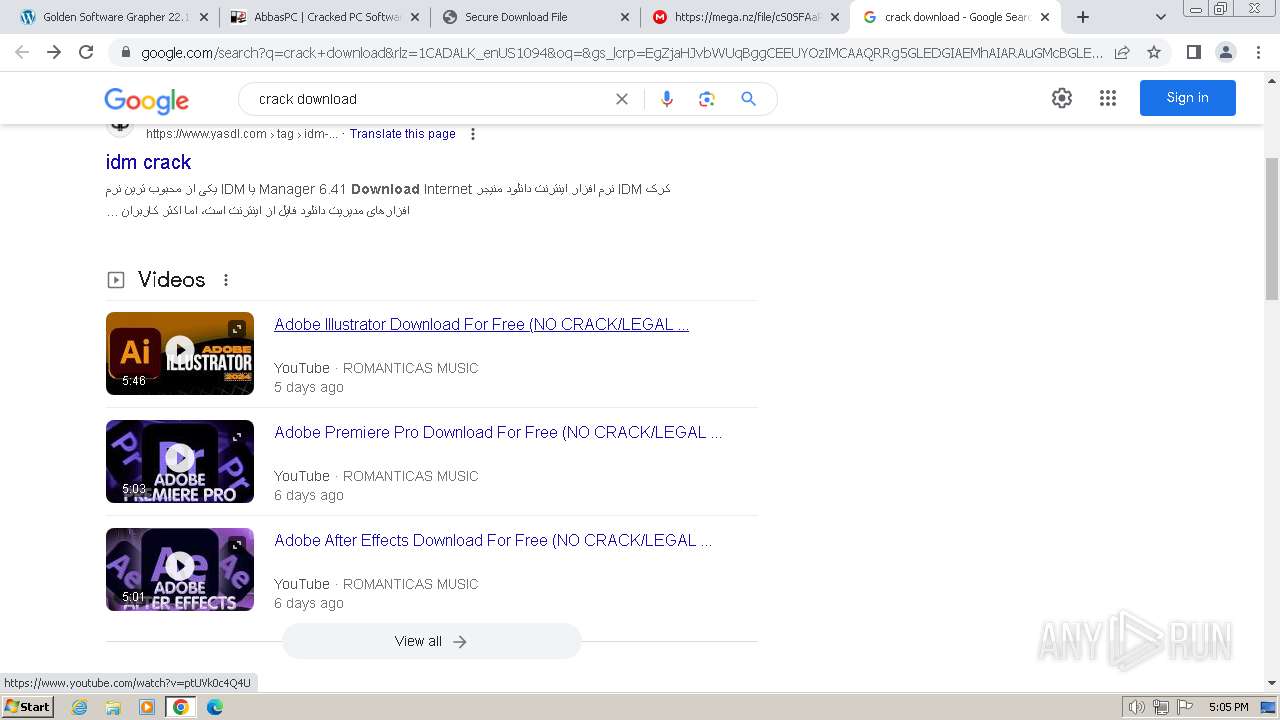Open Videos section three-dot options
Viewport: 1280px width, 720px height.
click(226, 280)
